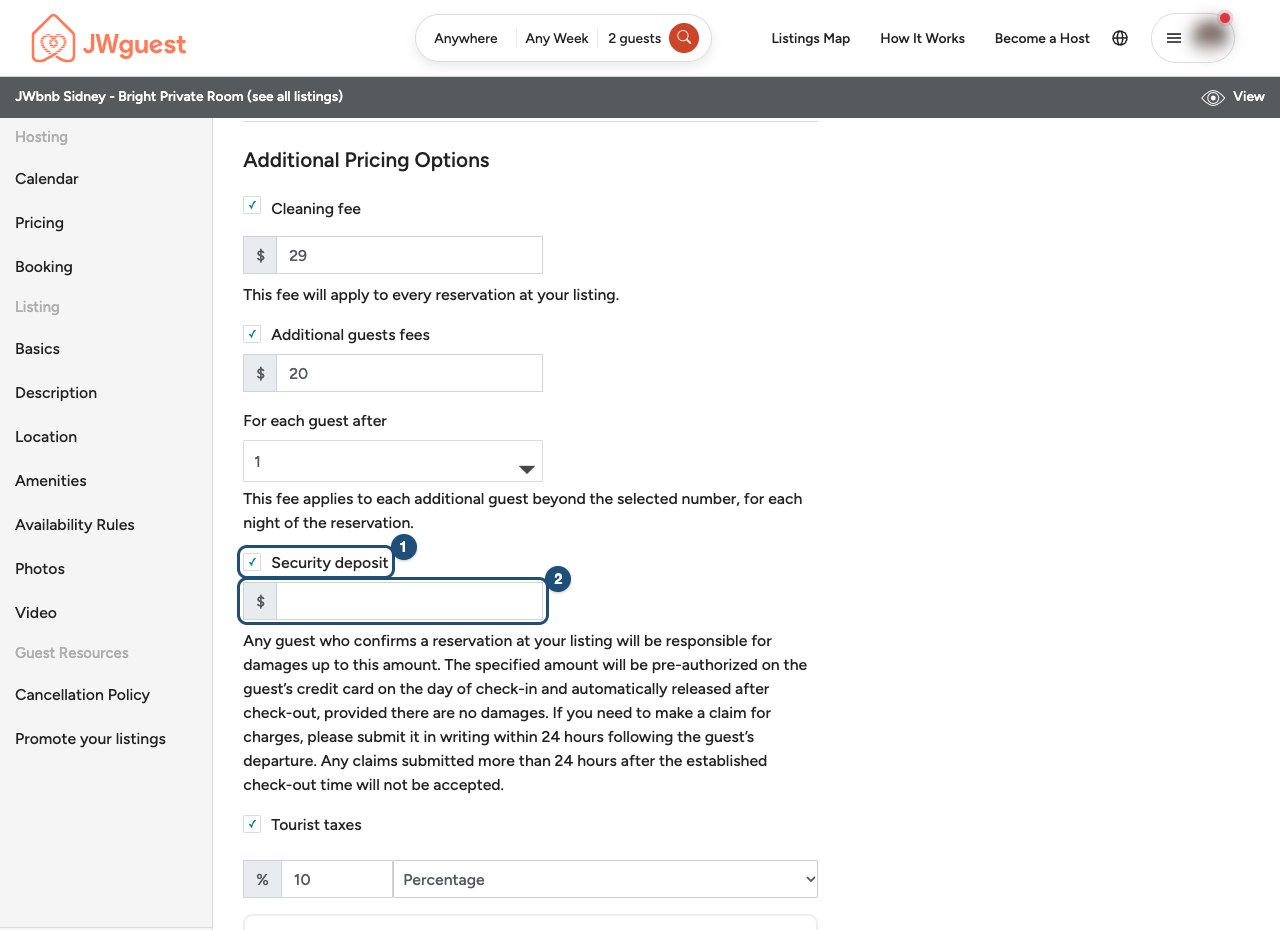Click the 2 guests search filter
Image resolution: width=1280 pixels, height=930 pixels.
635,38
